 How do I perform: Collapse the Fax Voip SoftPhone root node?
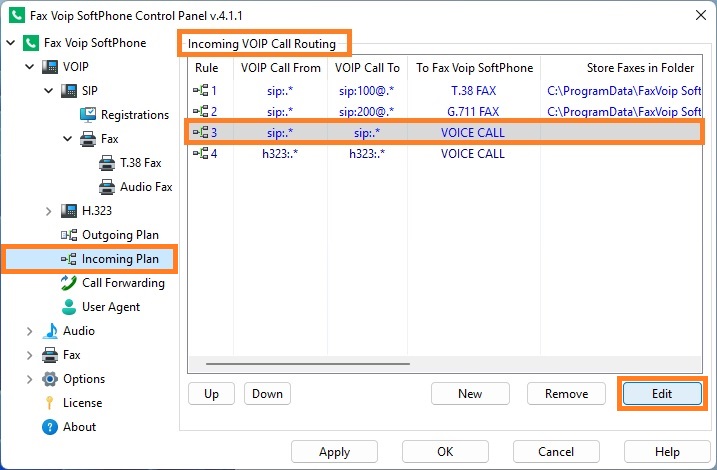click(x=11, y=43)
